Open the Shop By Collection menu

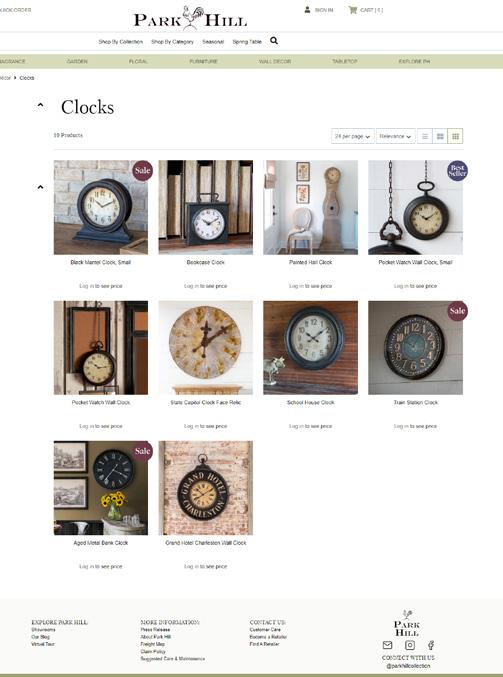(x=120, y=42)
